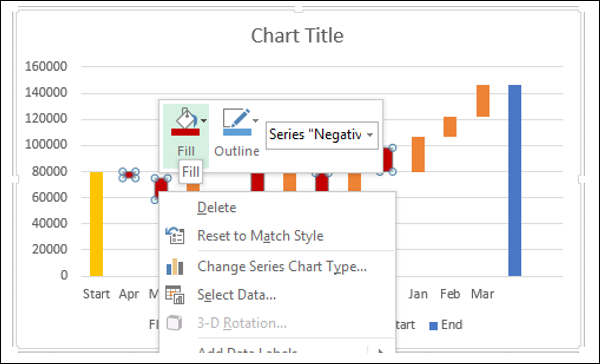This screenshot has width=600, height=364.
Task: Click the 3-D Rotation cube icon
Action: pyautogui.click(x=174, y=323)
